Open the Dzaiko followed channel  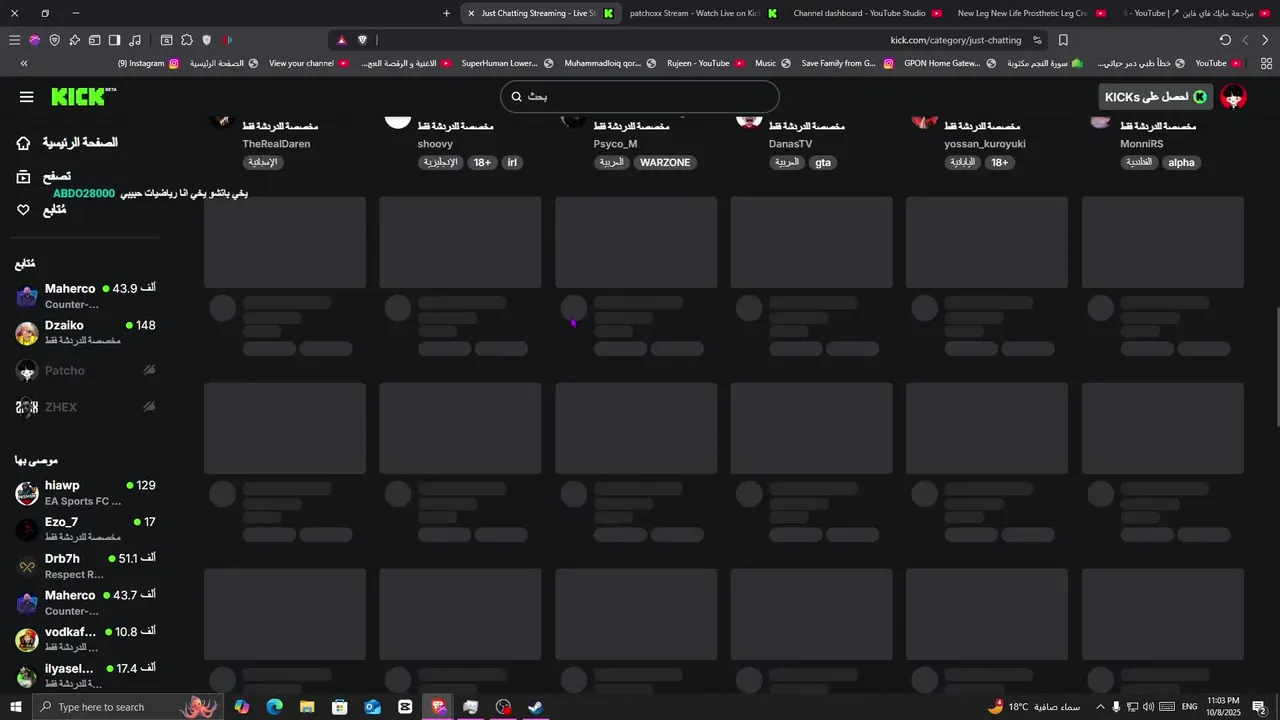tap(86, 332)
